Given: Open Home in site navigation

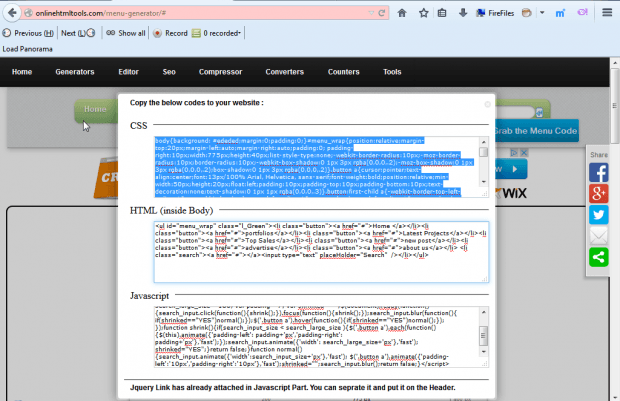Looking at the screenshot, I should click(x=22, y=72).
